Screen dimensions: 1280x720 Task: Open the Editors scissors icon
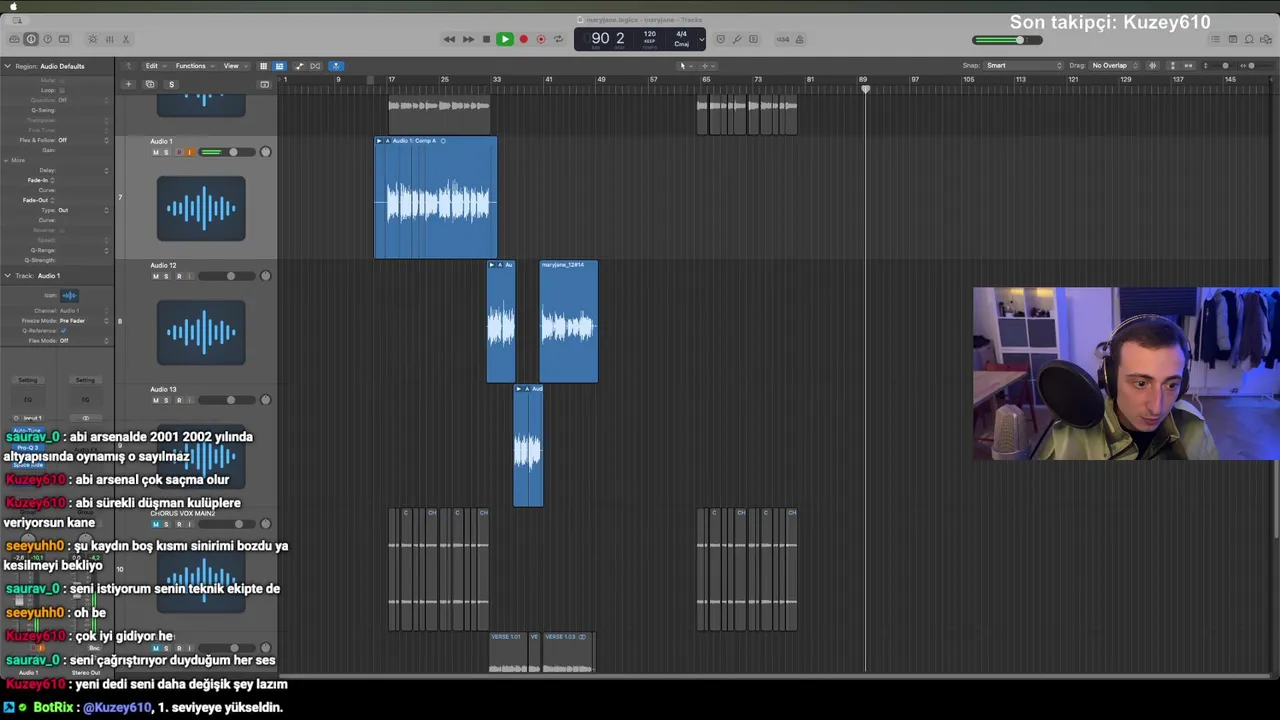(x=126, y=39)
